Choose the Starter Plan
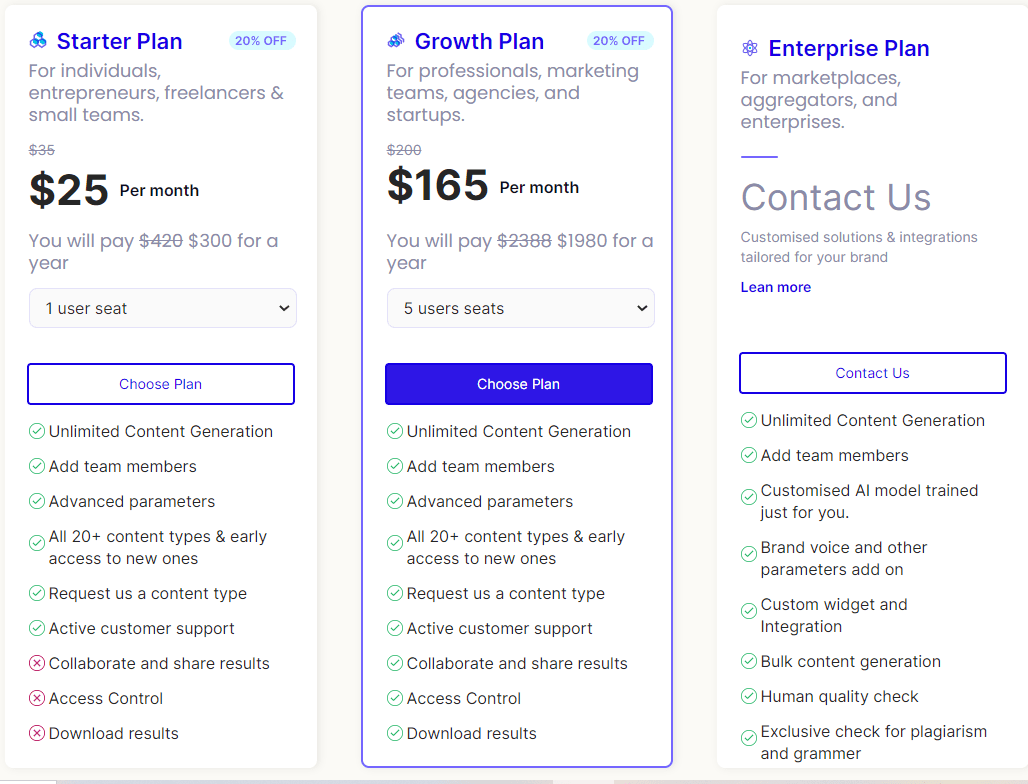This screenshot has height=784, width=1028. point(161,384)
